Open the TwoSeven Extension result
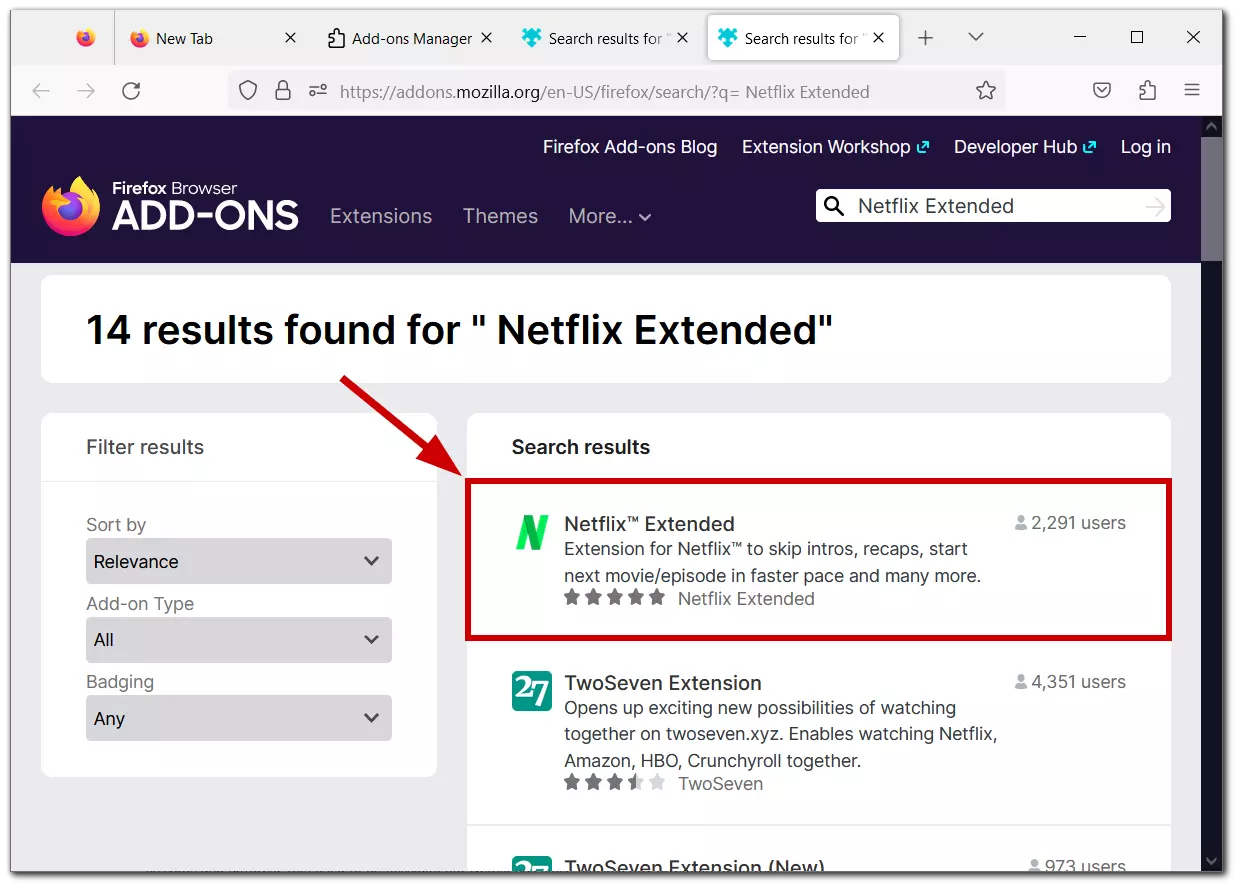 (663, 683)
